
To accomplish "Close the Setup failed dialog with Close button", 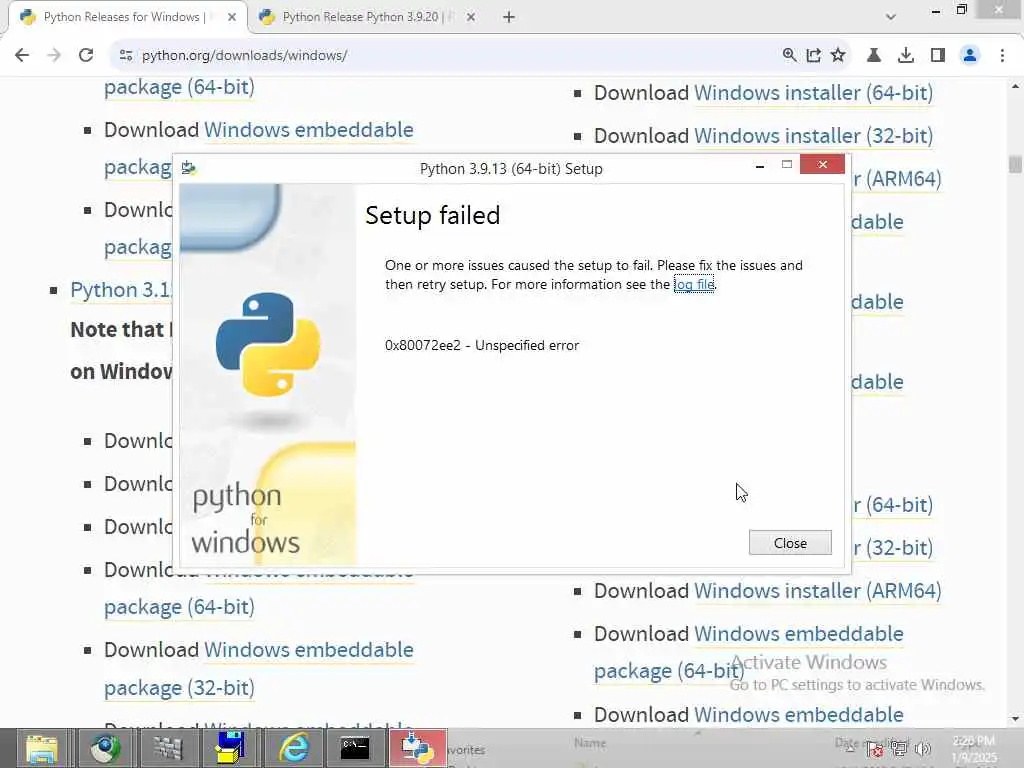I will 790,543.
